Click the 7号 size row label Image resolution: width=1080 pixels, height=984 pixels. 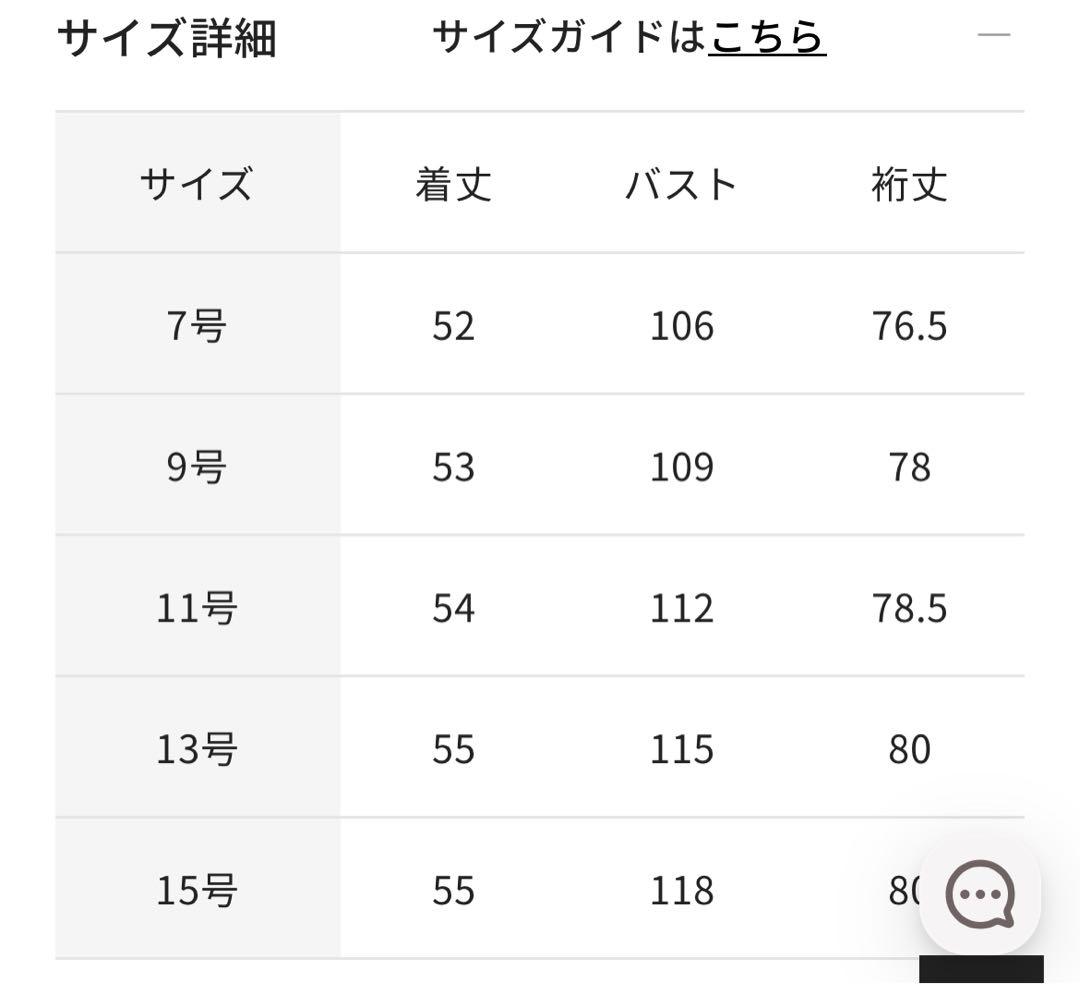[196, 326]
